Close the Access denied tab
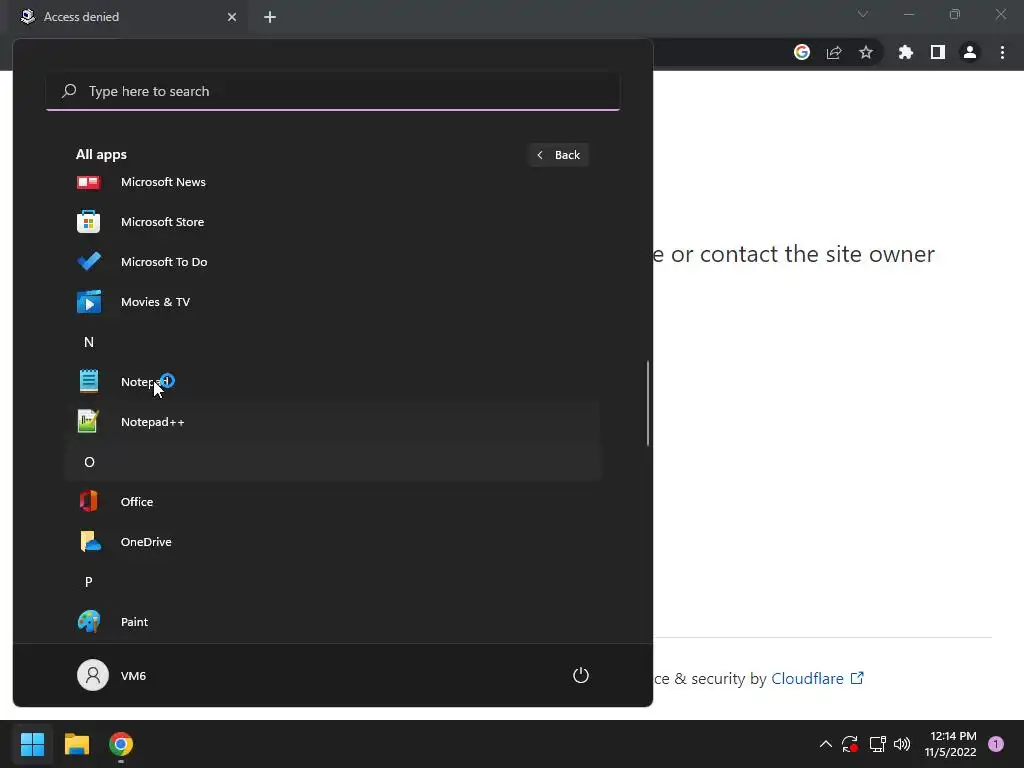Image resolution: width=1024 pixels, height=768 pixels. (232, 17)
